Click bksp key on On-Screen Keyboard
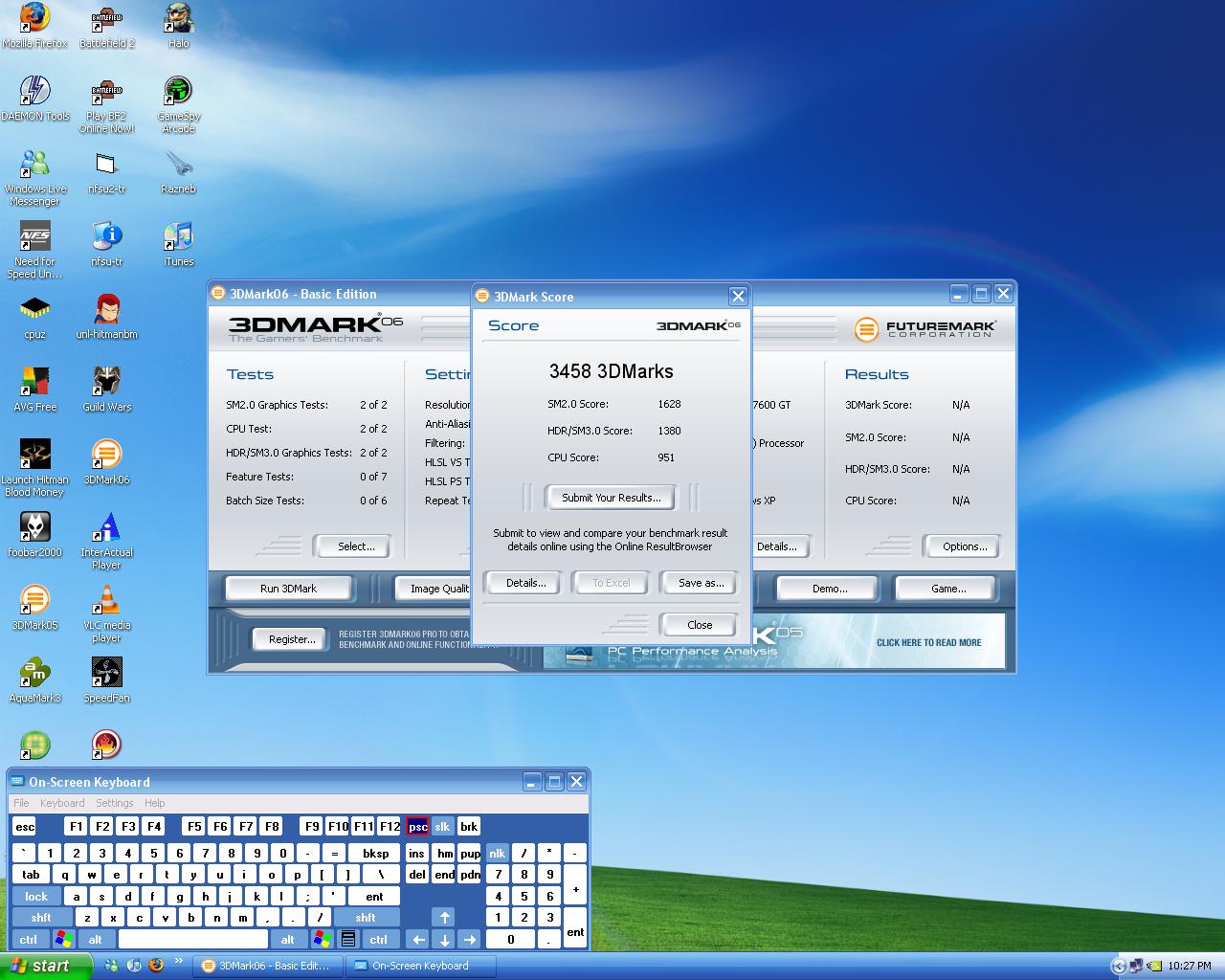1225x980 pixels. (375, 853)
